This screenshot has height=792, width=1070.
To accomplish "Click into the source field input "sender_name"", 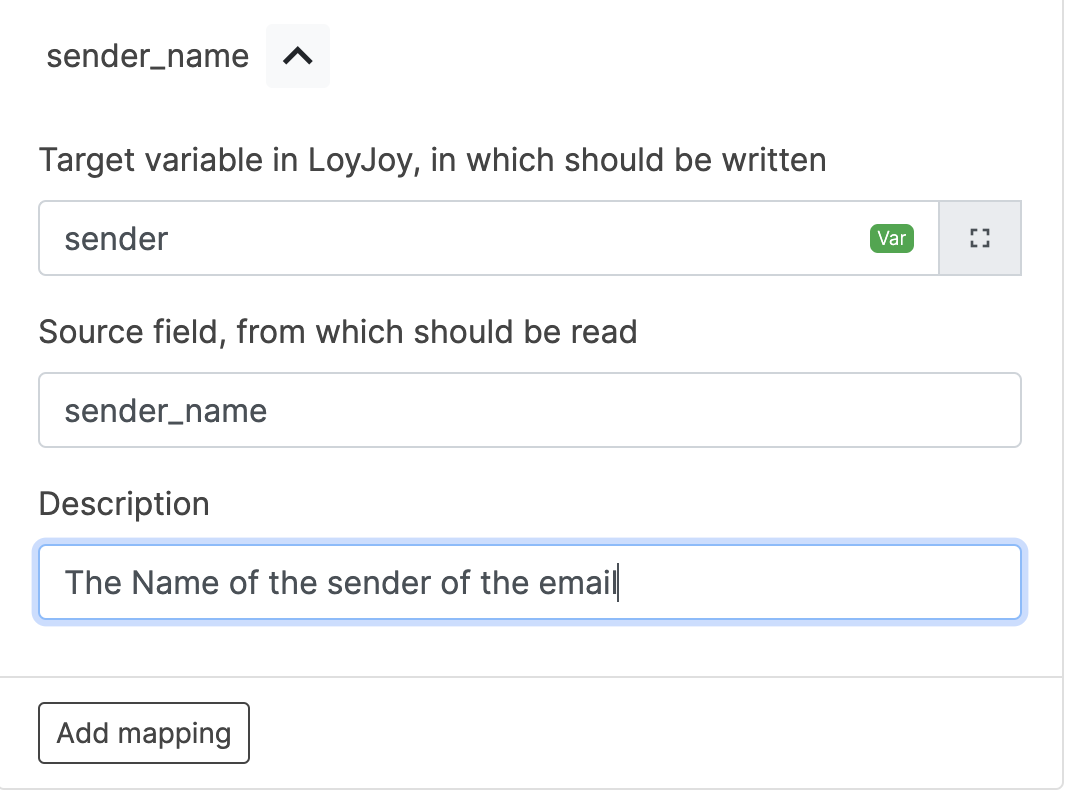I will [x=529, y=410].
